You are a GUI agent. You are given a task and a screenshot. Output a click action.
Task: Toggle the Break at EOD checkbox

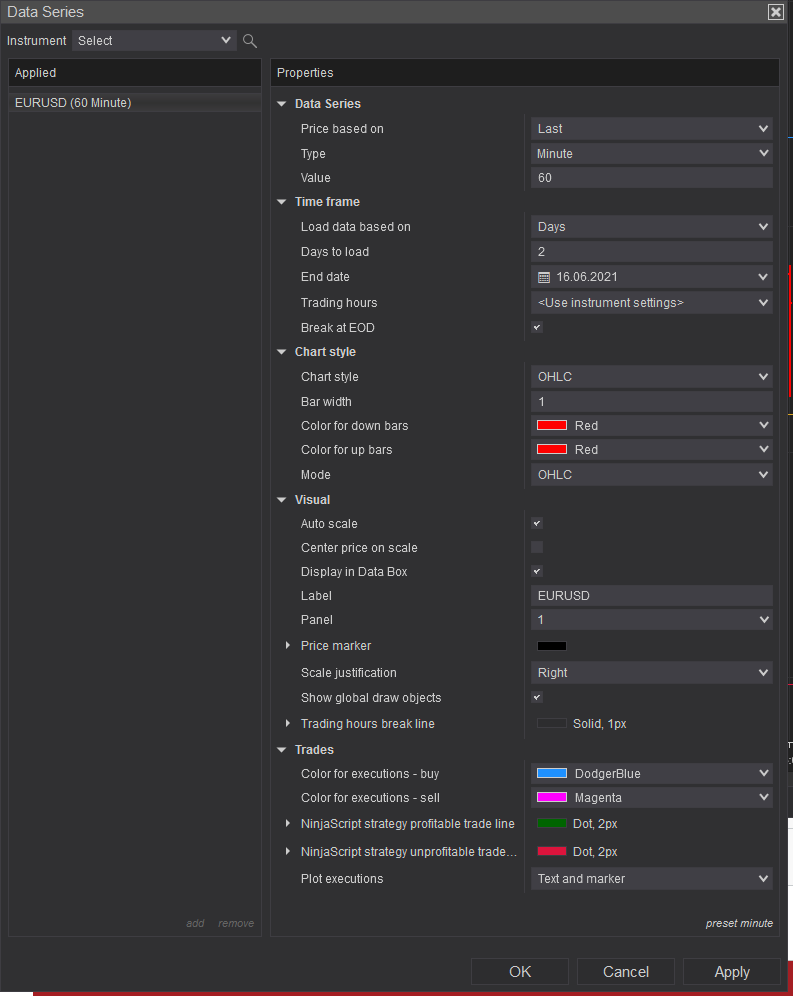pos(537,328)
